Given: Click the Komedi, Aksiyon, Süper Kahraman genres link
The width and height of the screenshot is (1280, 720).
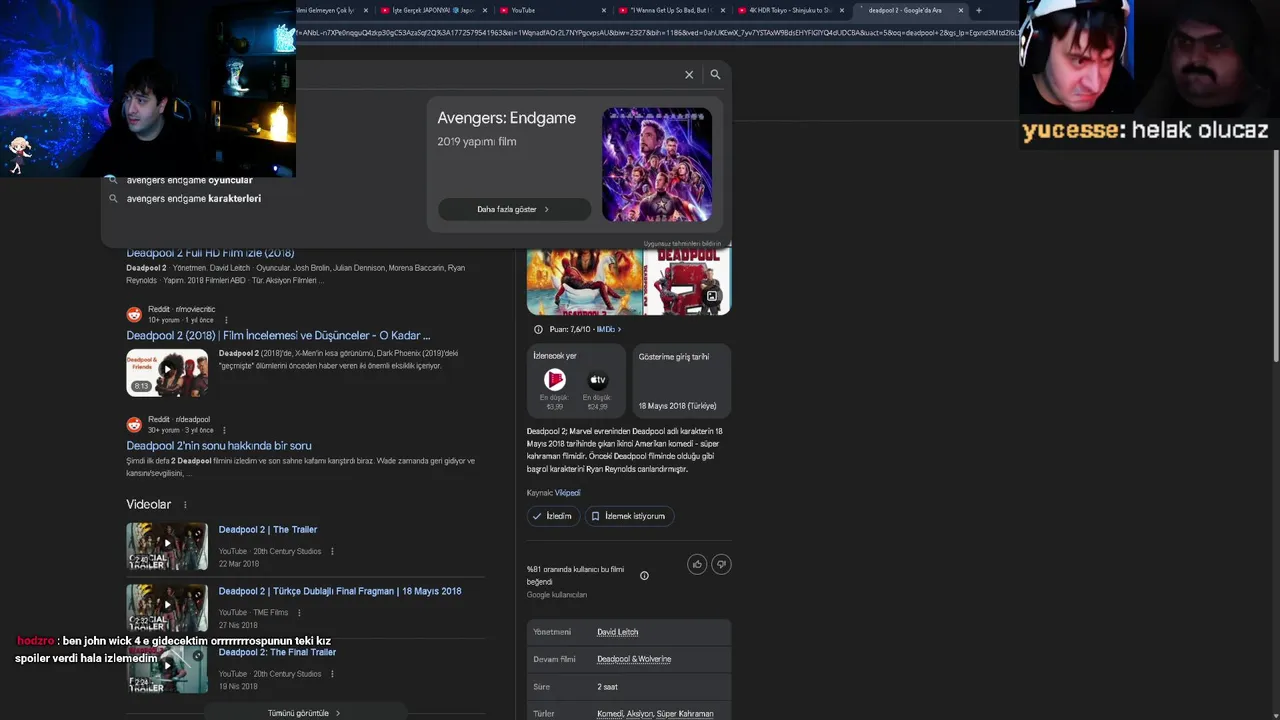Looking at the screenshot, I should coord(655,714).
